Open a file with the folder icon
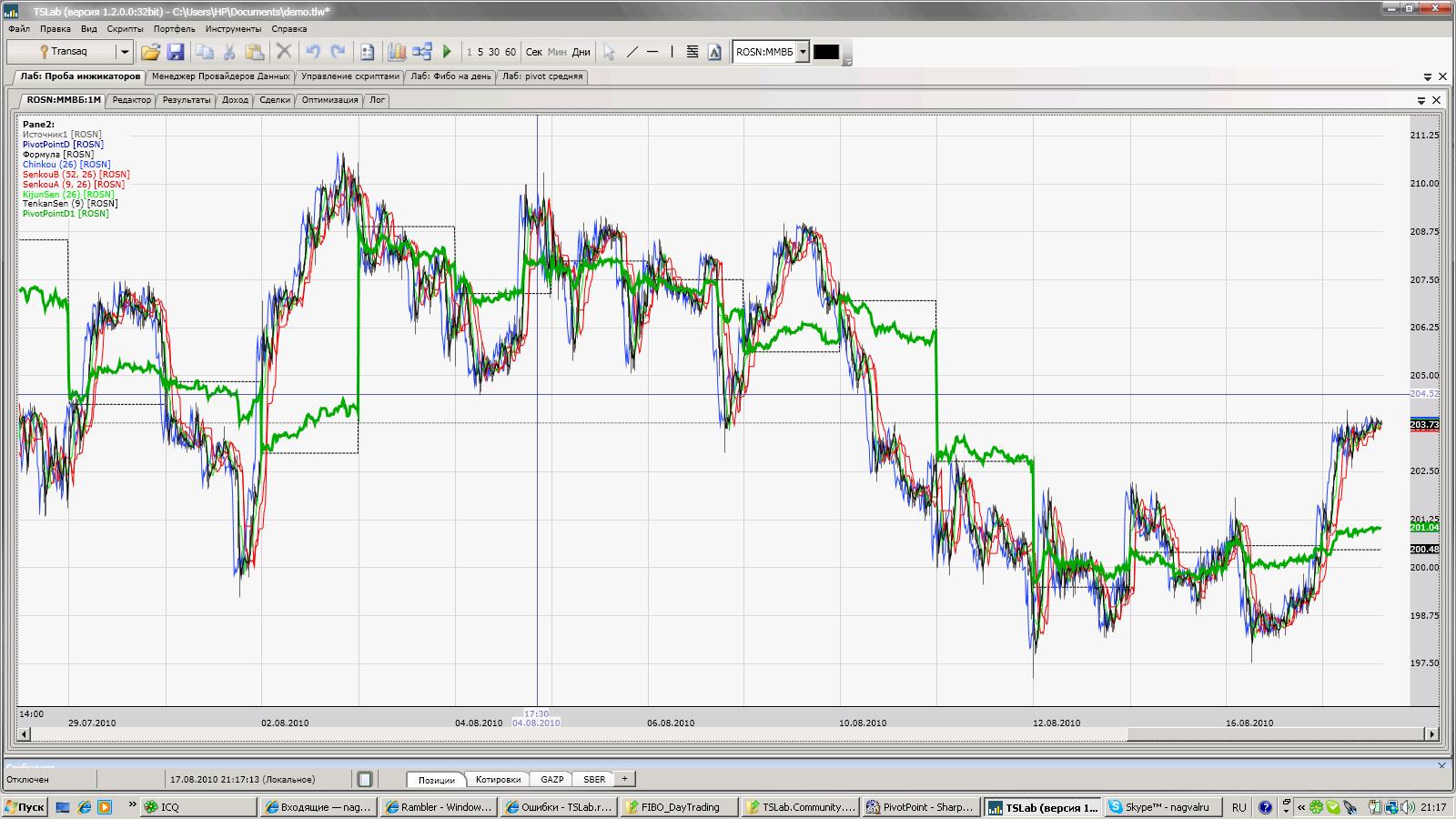1456x819 pixels. (150, 52)
